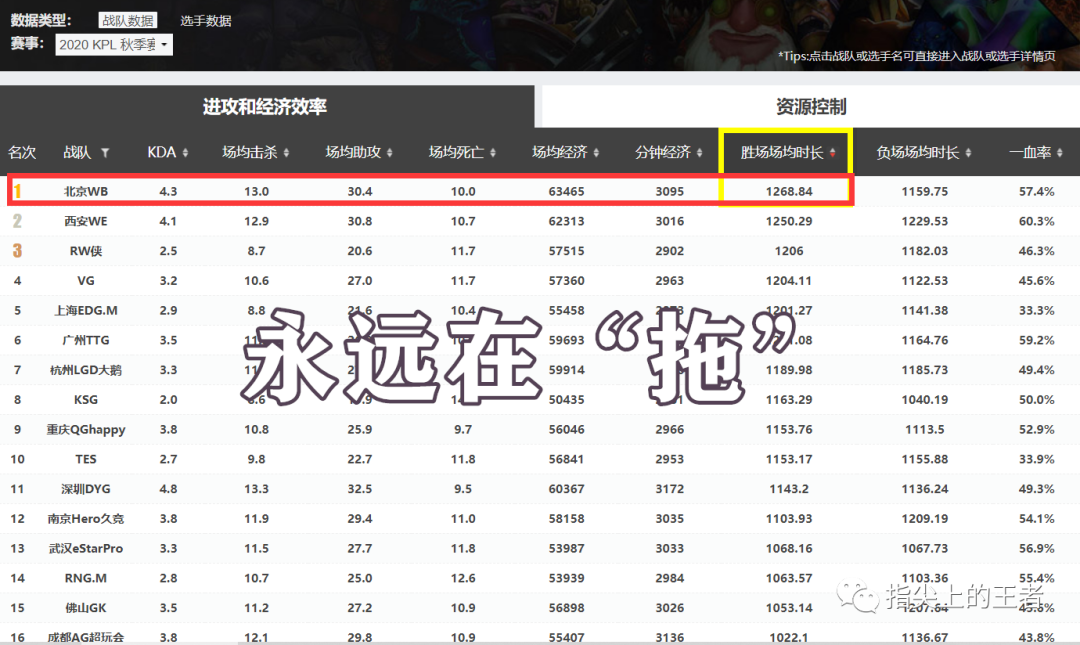Click RW侠 win duration value 1206
The image size is (1080, 645).
click(x=789, y=251)
